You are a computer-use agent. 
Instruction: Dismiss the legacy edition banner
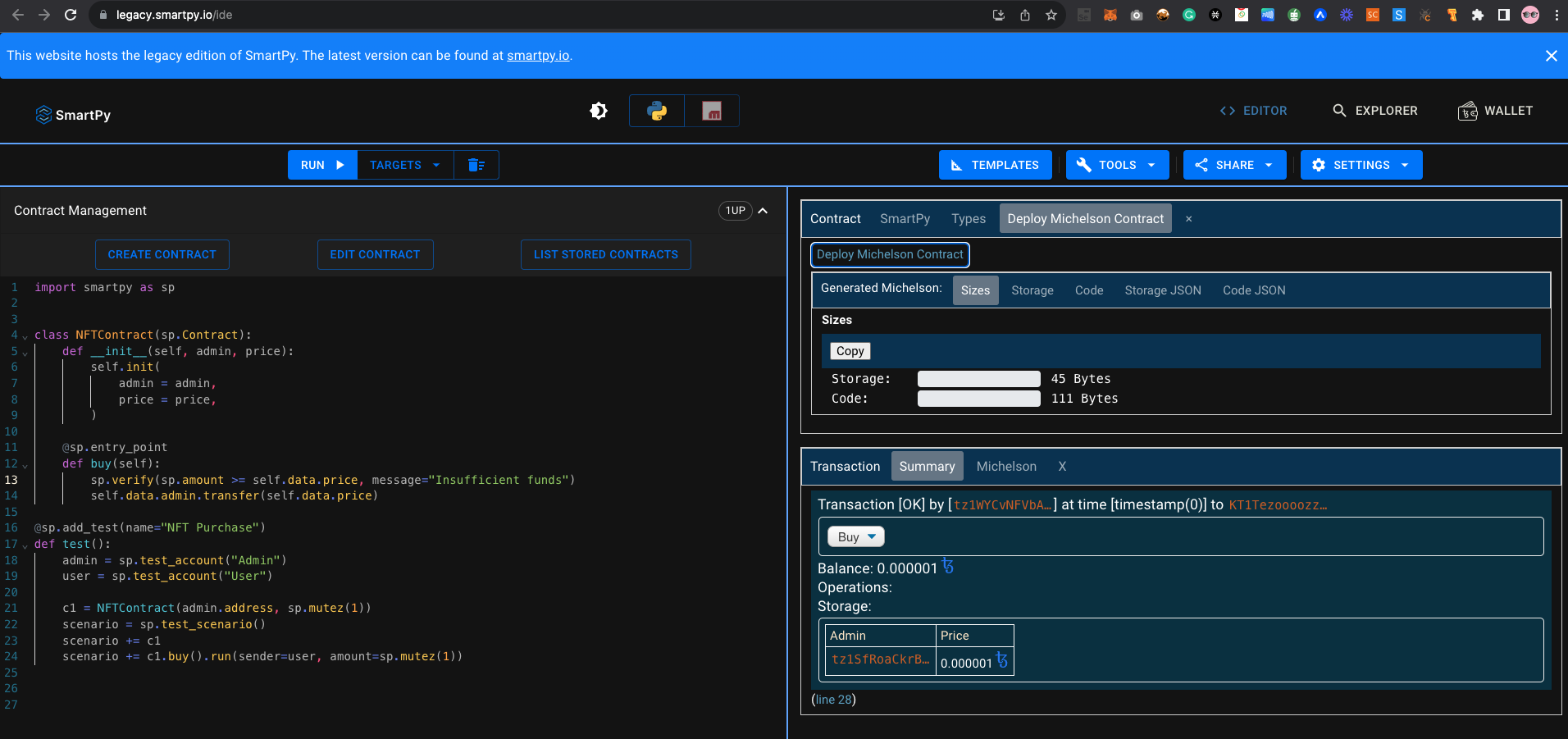(1551, 56)
